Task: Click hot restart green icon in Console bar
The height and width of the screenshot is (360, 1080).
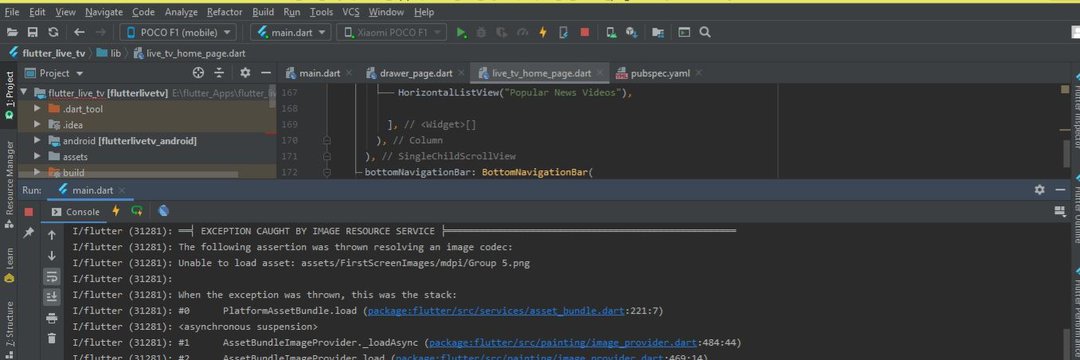Action: coord(137,211)
